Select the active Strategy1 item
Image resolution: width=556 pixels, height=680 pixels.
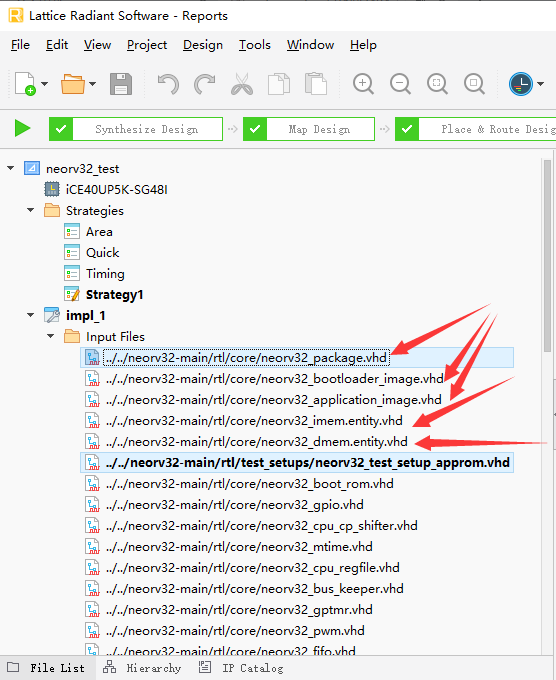114,294
